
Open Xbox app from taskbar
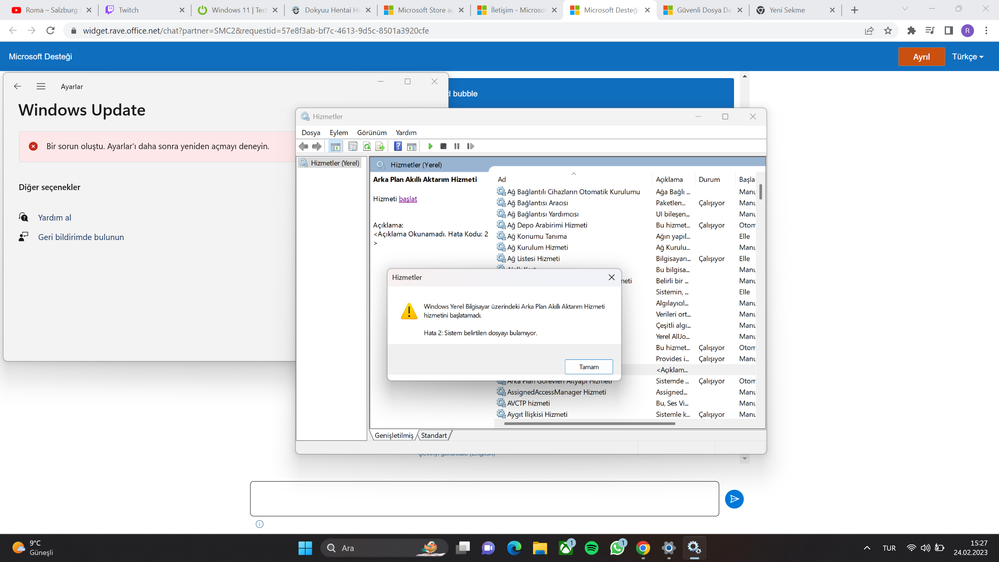566,548
